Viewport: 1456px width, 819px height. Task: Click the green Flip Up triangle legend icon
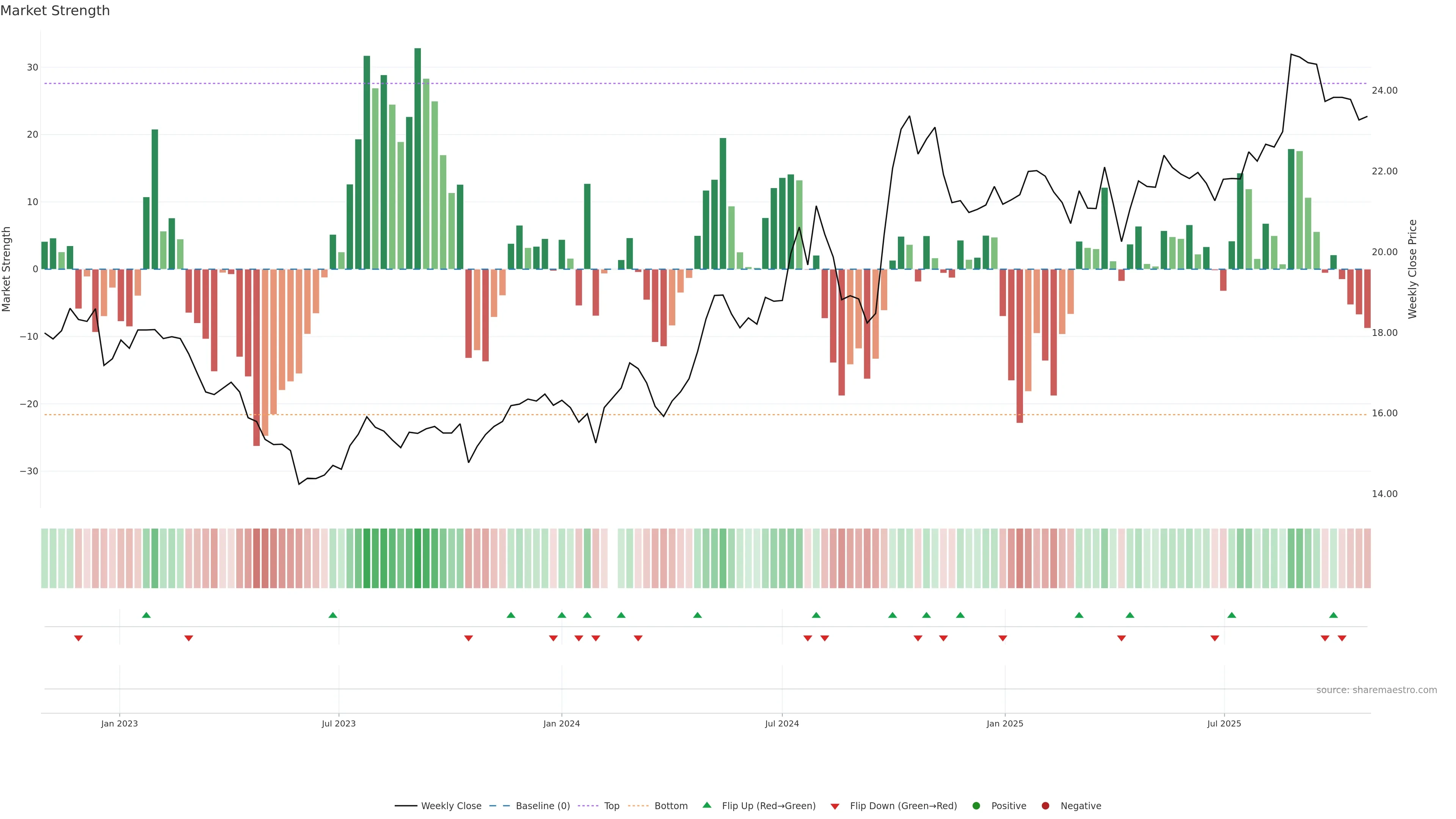coord(706,805)
